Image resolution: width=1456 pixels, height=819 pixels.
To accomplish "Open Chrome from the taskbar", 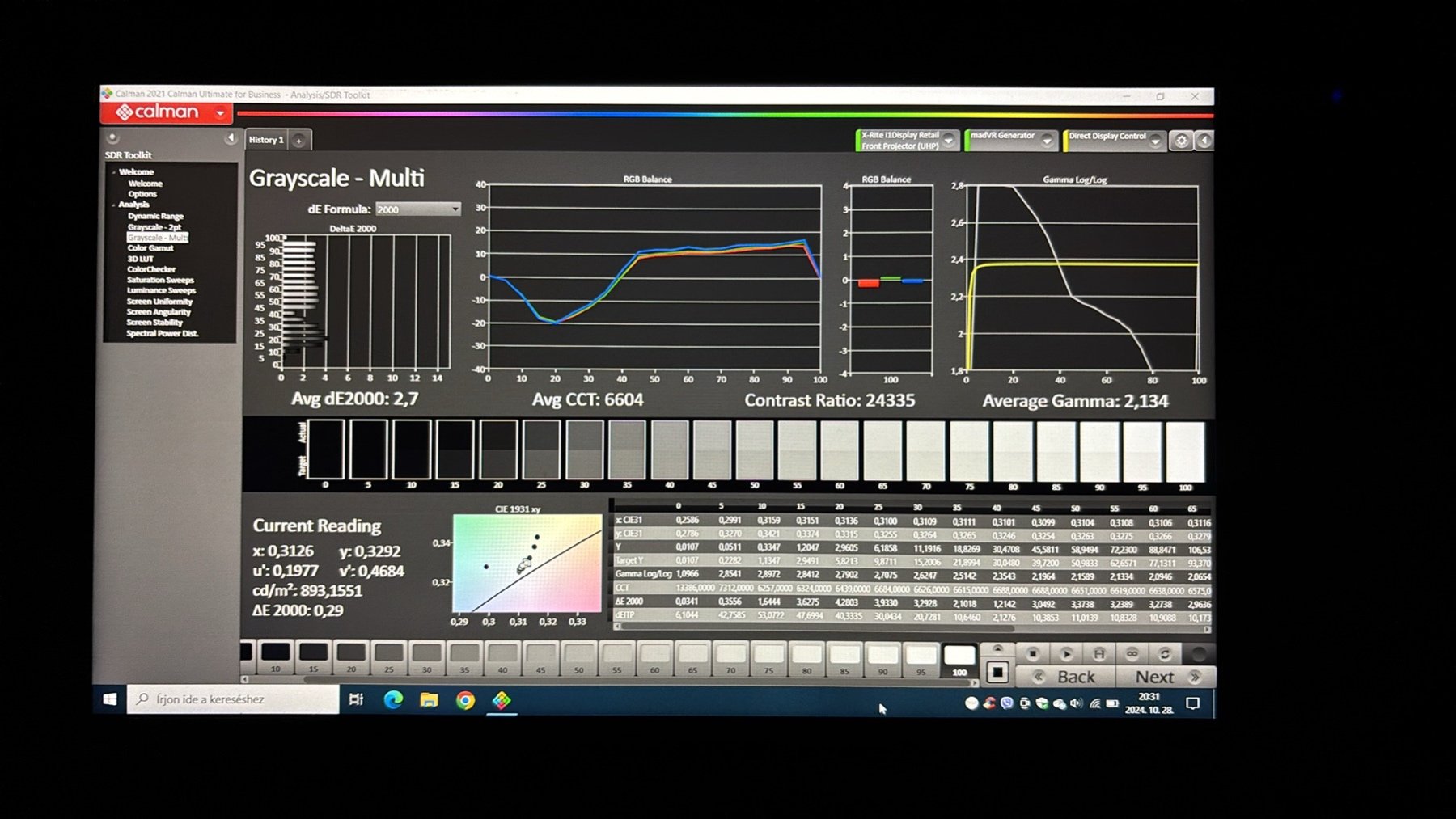I will (465, 700).
